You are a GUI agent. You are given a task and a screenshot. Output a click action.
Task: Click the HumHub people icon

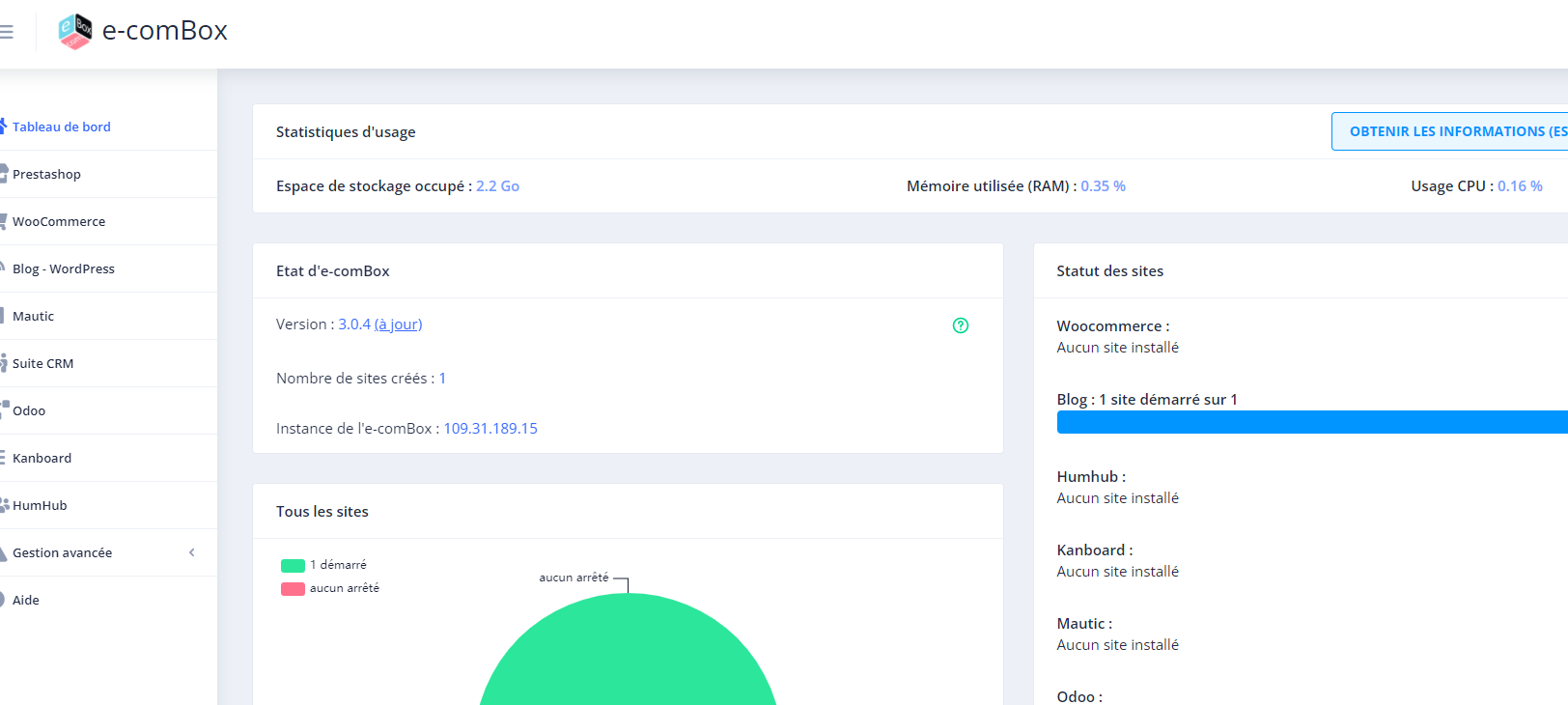(4, 505)
